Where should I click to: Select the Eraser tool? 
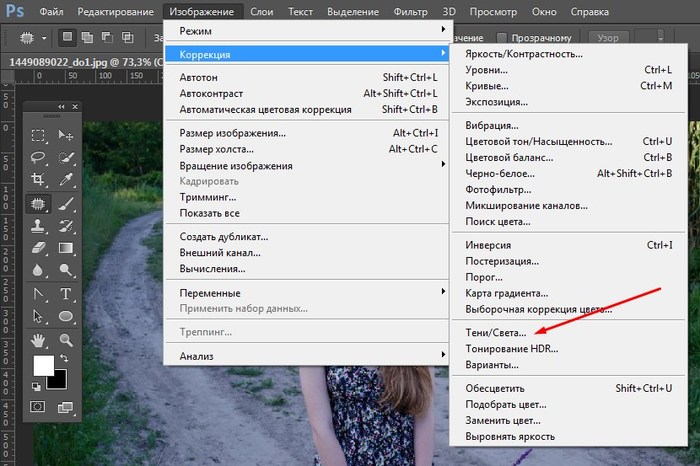point(38,248)
